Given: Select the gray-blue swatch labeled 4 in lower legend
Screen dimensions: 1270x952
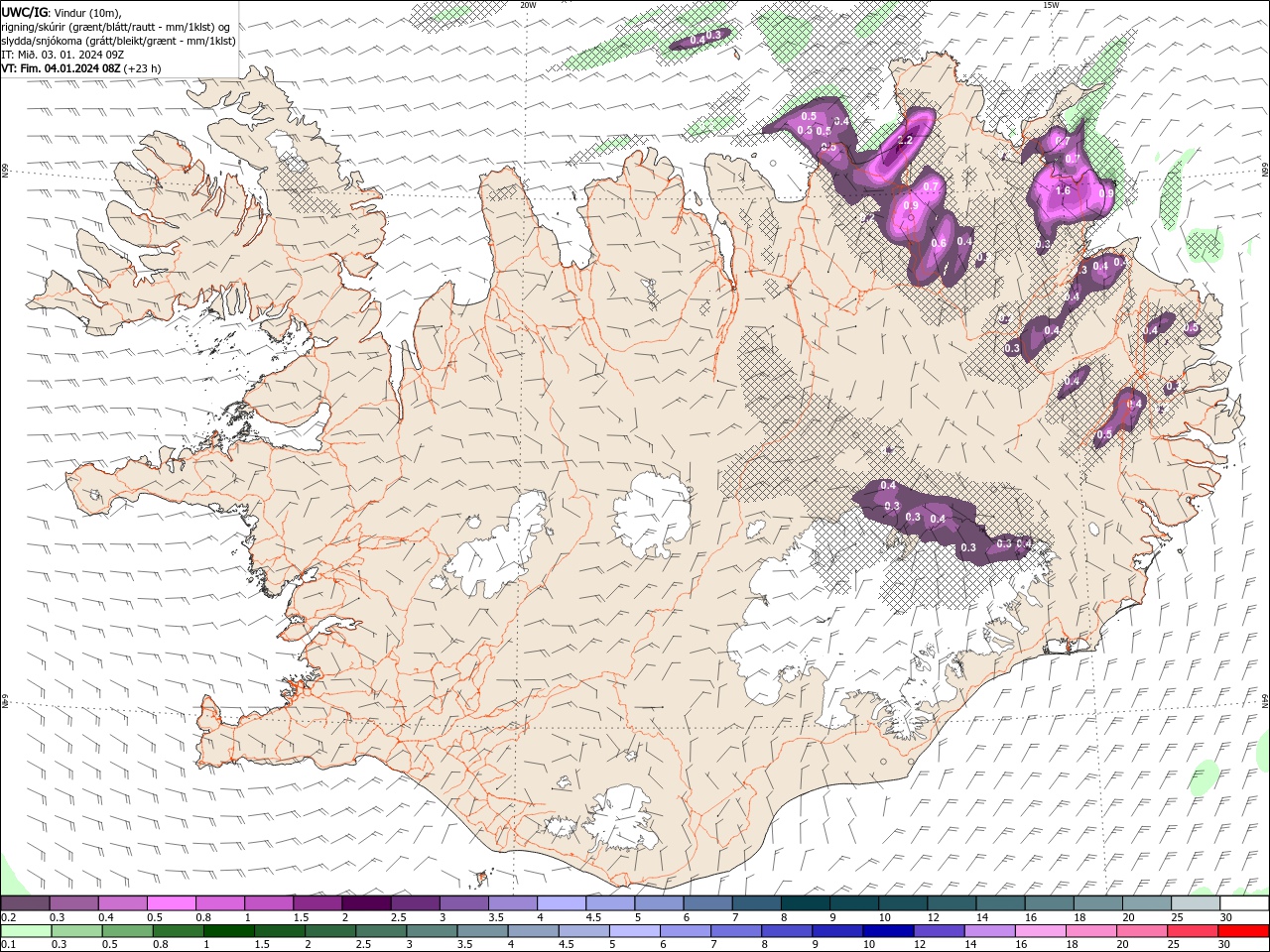Looking at the screenshot, I should [533, 931].
